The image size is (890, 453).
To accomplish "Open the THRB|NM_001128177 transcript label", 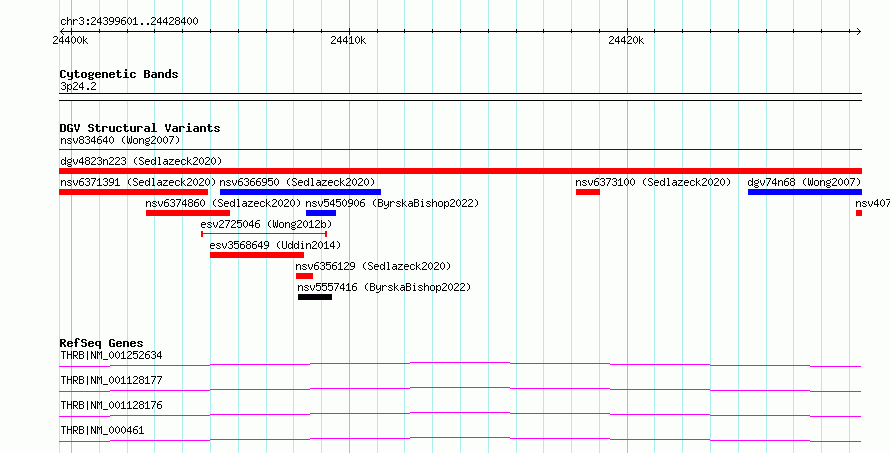I will pyautogui.click(x=111, y=380).
